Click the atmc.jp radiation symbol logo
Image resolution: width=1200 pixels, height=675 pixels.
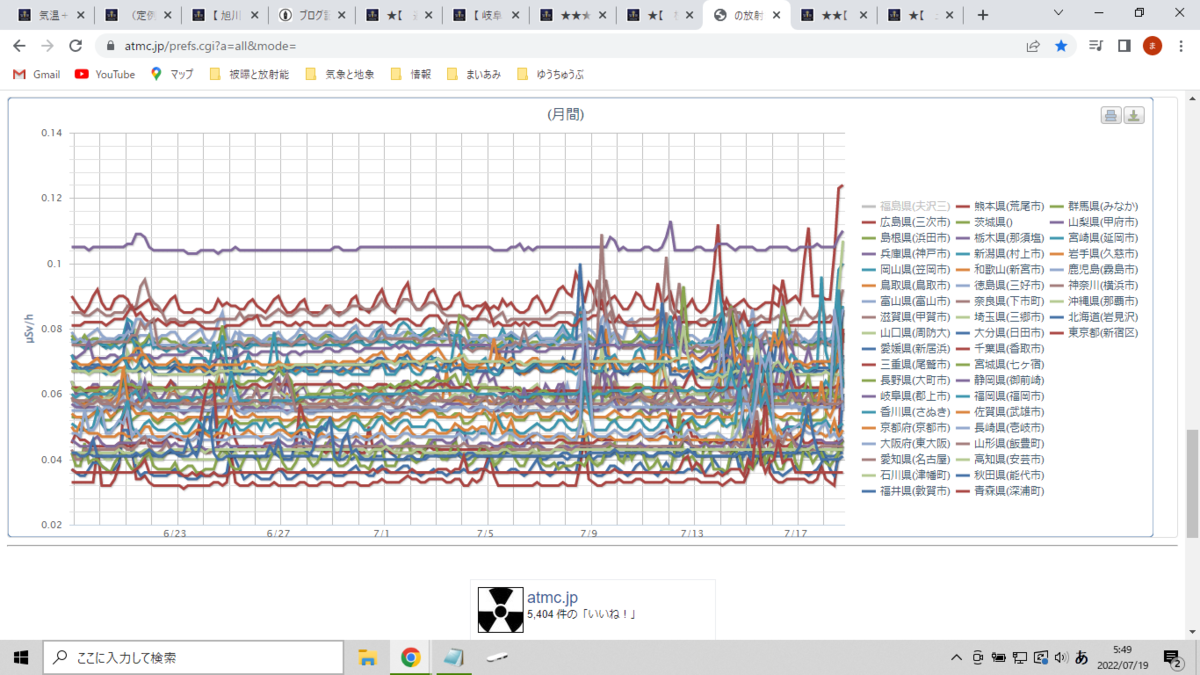500,610
